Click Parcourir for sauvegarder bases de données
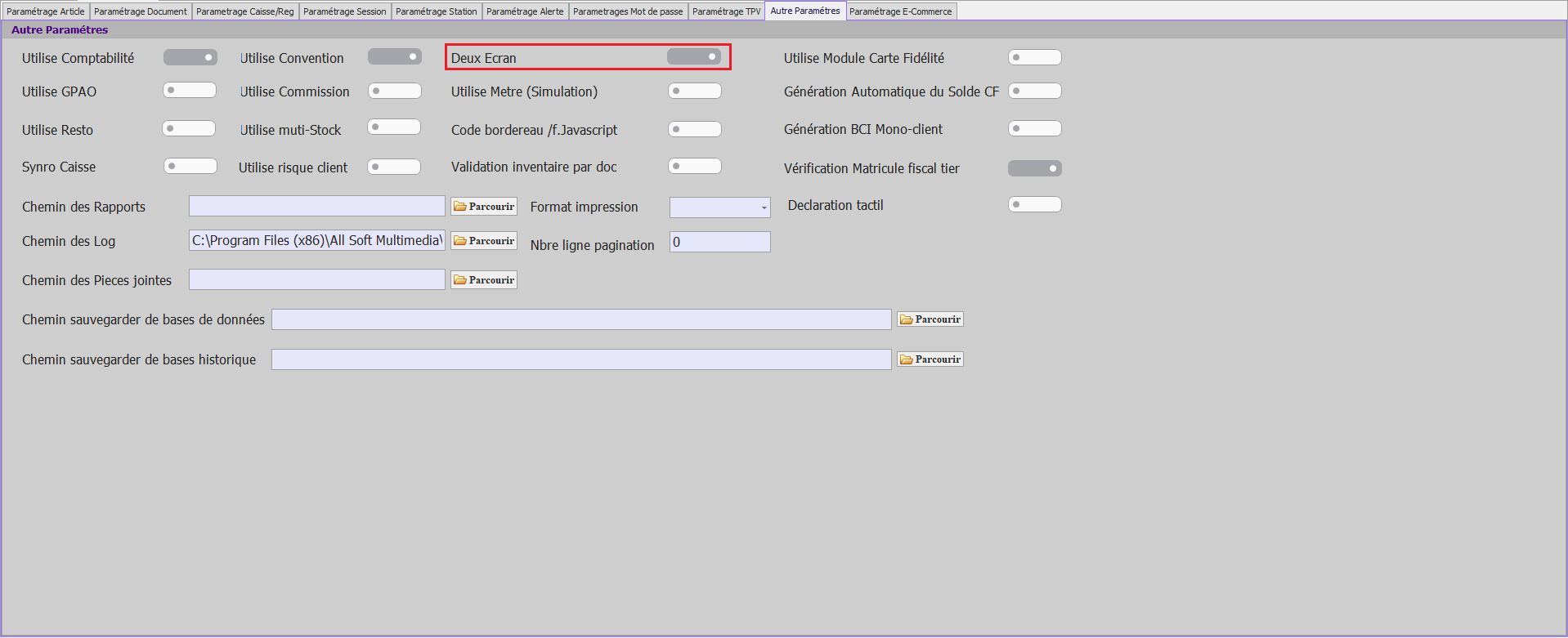Image resolution: width=1568 pixels, height=638 pixels. pos(930,319)
